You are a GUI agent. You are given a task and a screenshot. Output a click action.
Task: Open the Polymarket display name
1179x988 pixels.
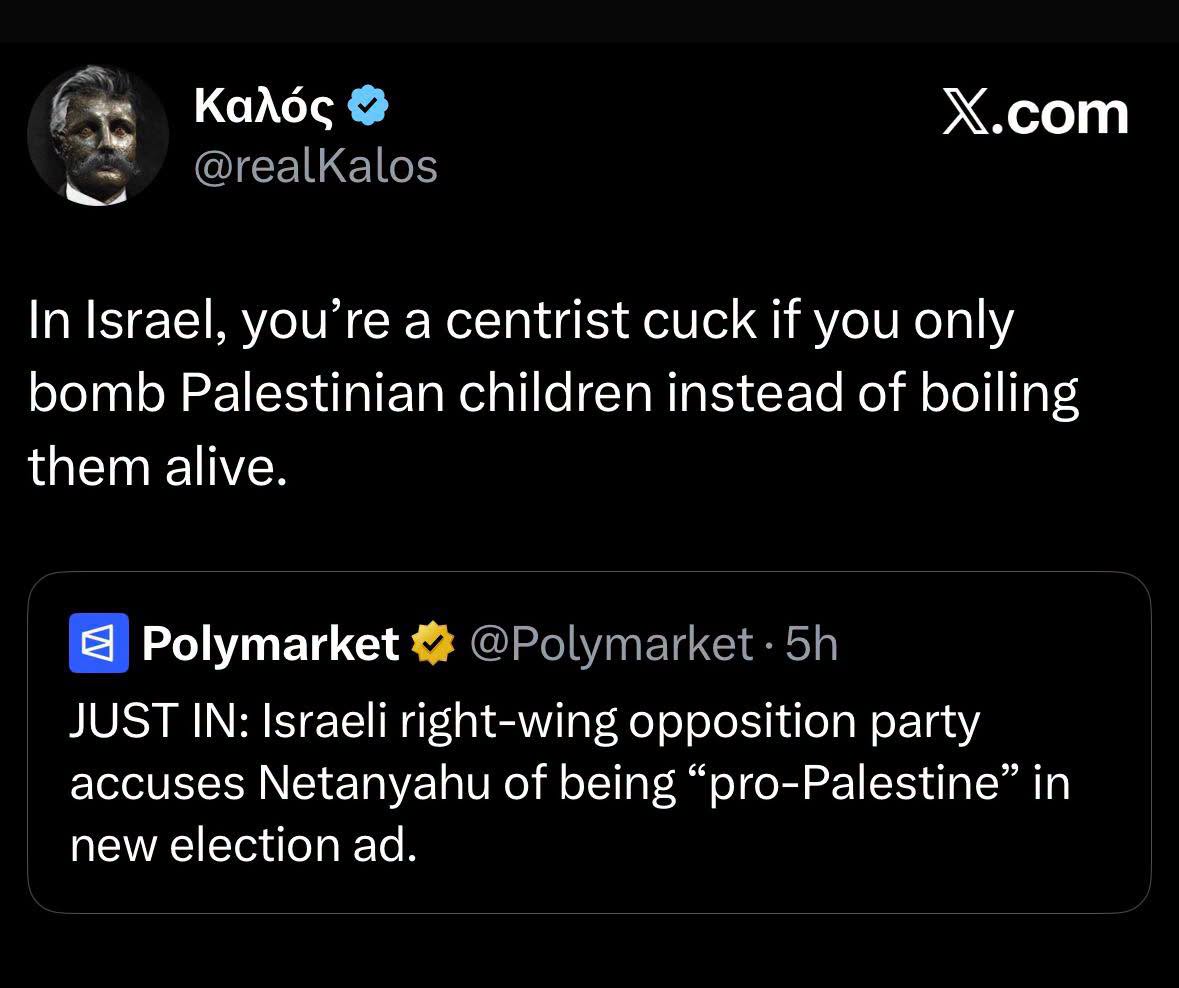(271, 644)
